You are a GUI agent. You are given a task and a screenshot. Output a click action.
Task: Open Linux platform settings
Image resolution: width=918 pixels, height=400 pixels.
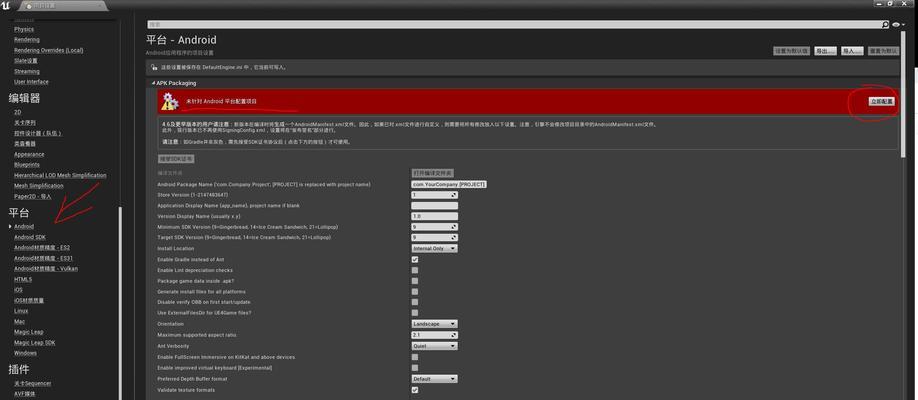[x=21, y=311]
